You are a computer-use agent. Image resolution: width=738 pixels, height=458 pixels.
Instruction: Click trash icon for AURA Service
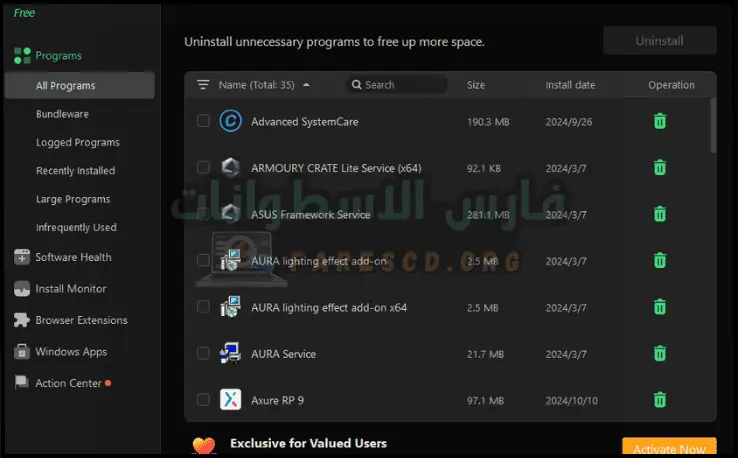660,353
